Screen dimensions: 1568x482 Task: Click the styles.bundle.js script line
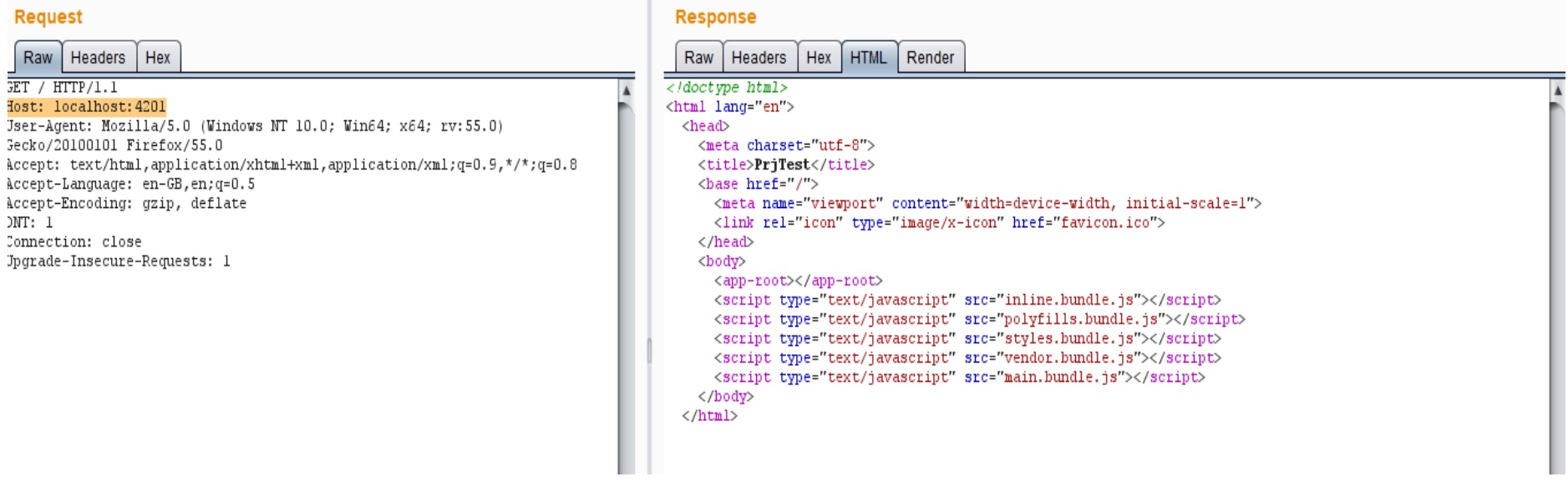[x=967, y=338]
